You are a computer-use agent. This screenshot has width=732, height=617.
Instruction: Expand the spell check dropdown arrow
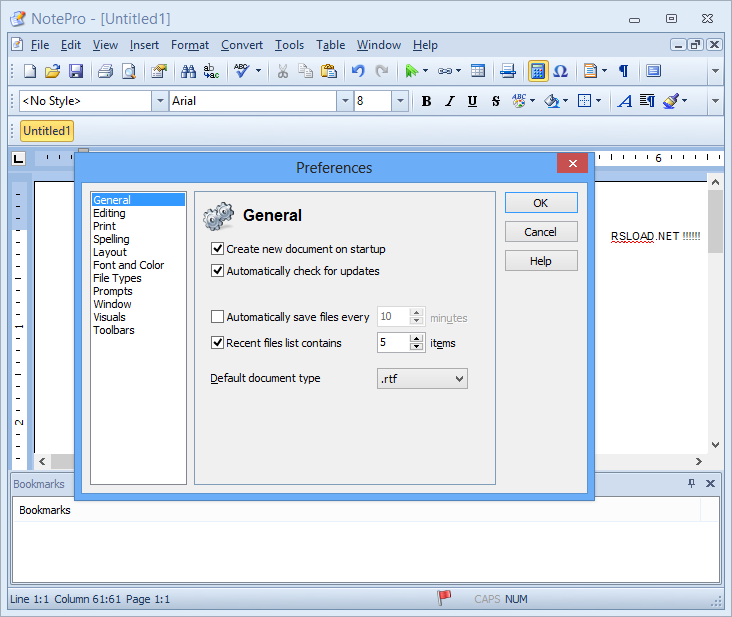[258, 71]
